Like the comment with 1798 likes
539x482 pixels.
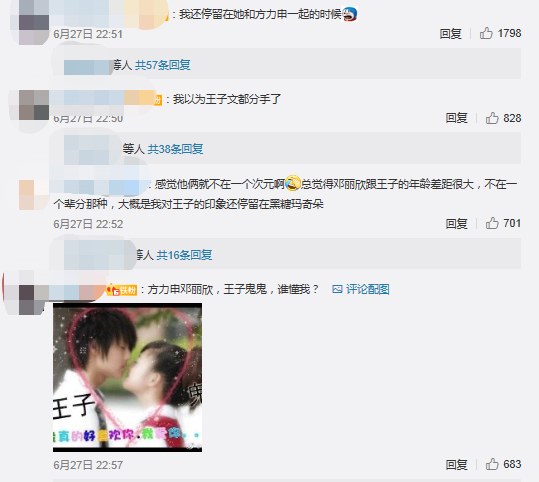coord(486,33)
